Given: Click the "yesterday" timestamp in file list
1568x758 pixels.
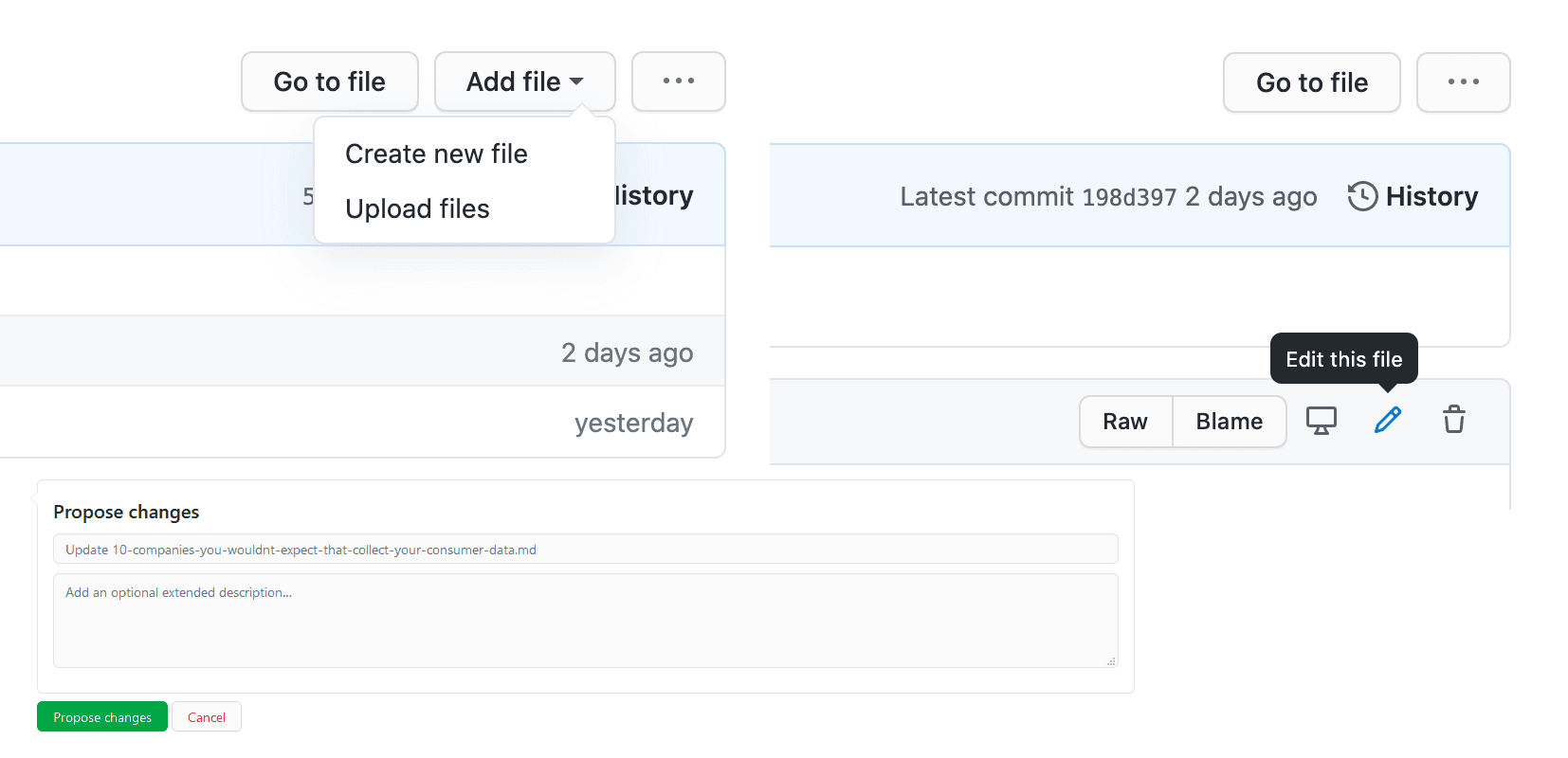Looking at the screenshot, I should [633, 423].
